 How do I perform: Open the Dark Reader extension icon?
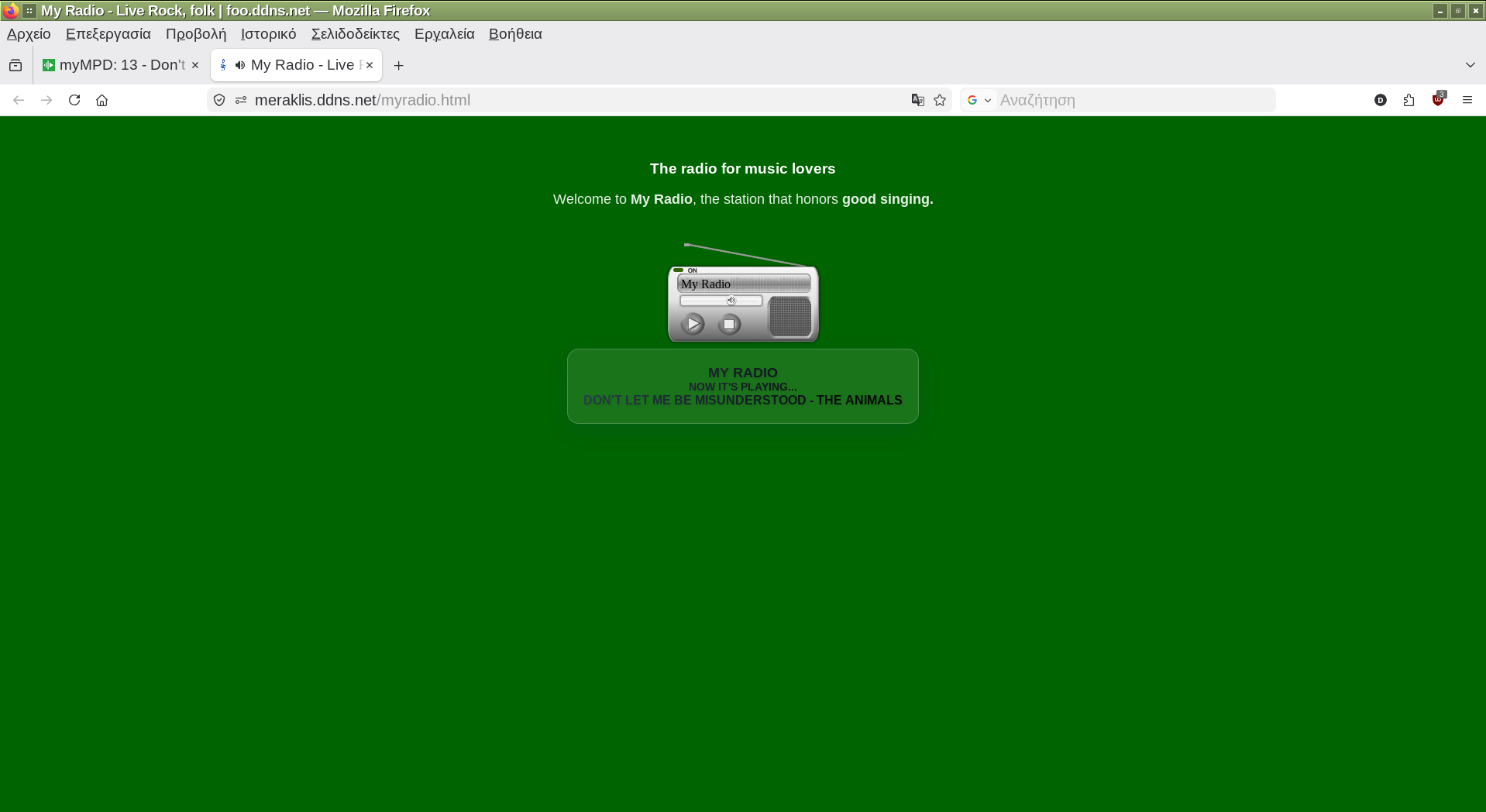tap(1380, 100)
